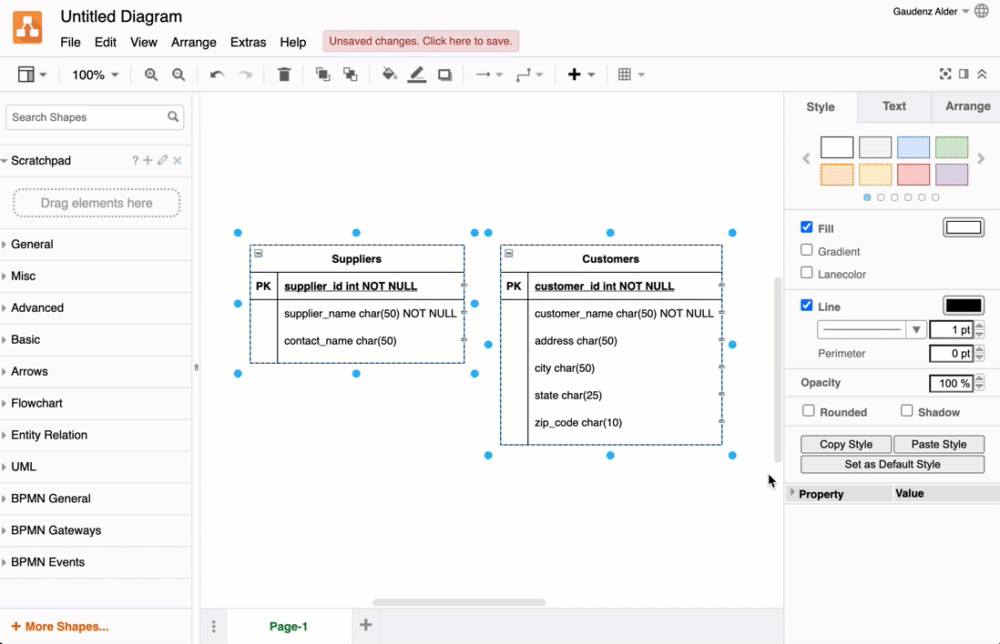Expand the Flowchart shapes section
The image size is (1000, 644).
(x=96, y=403)
